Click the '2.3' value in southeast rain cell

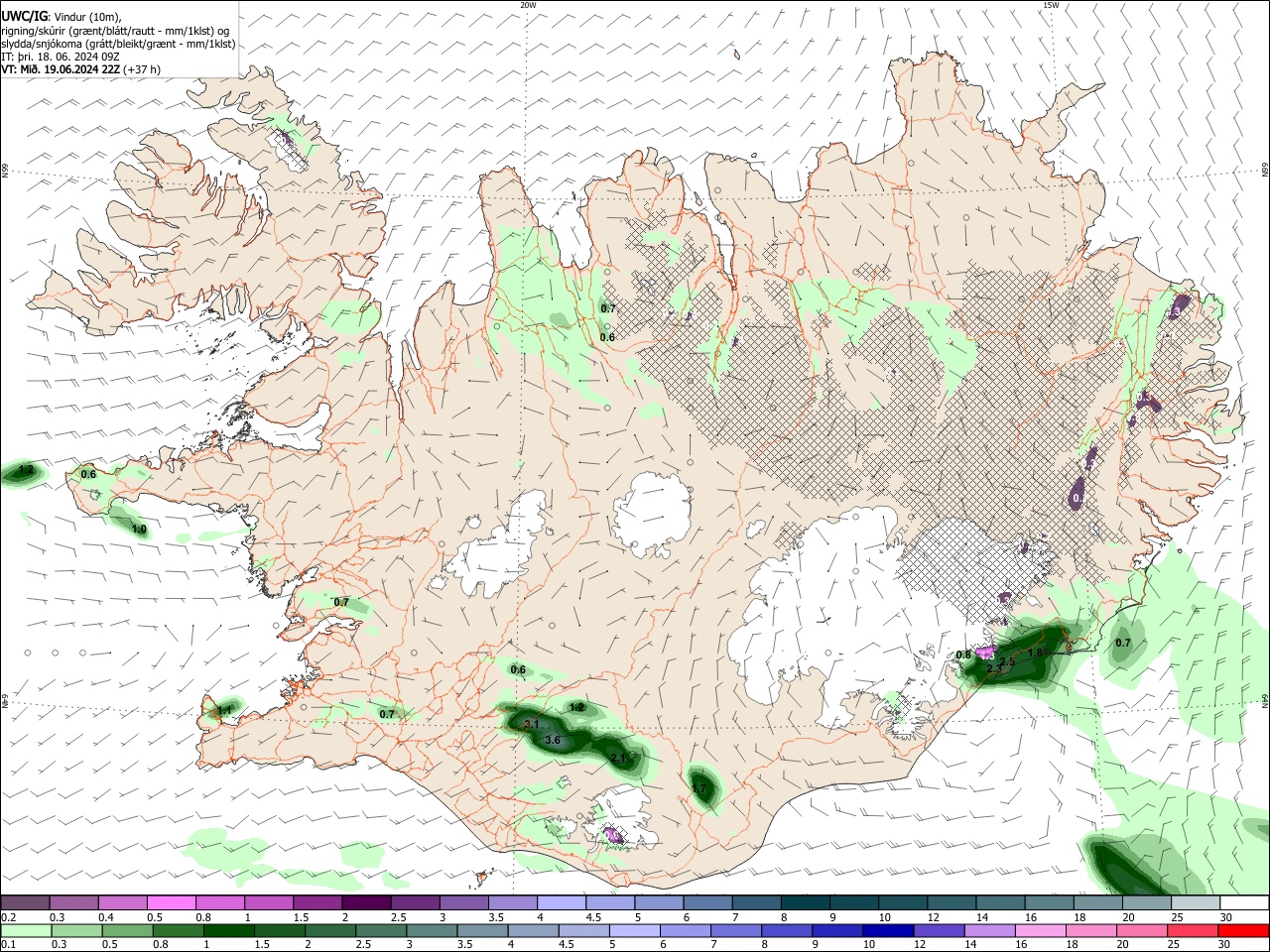[x=994, y=670]
